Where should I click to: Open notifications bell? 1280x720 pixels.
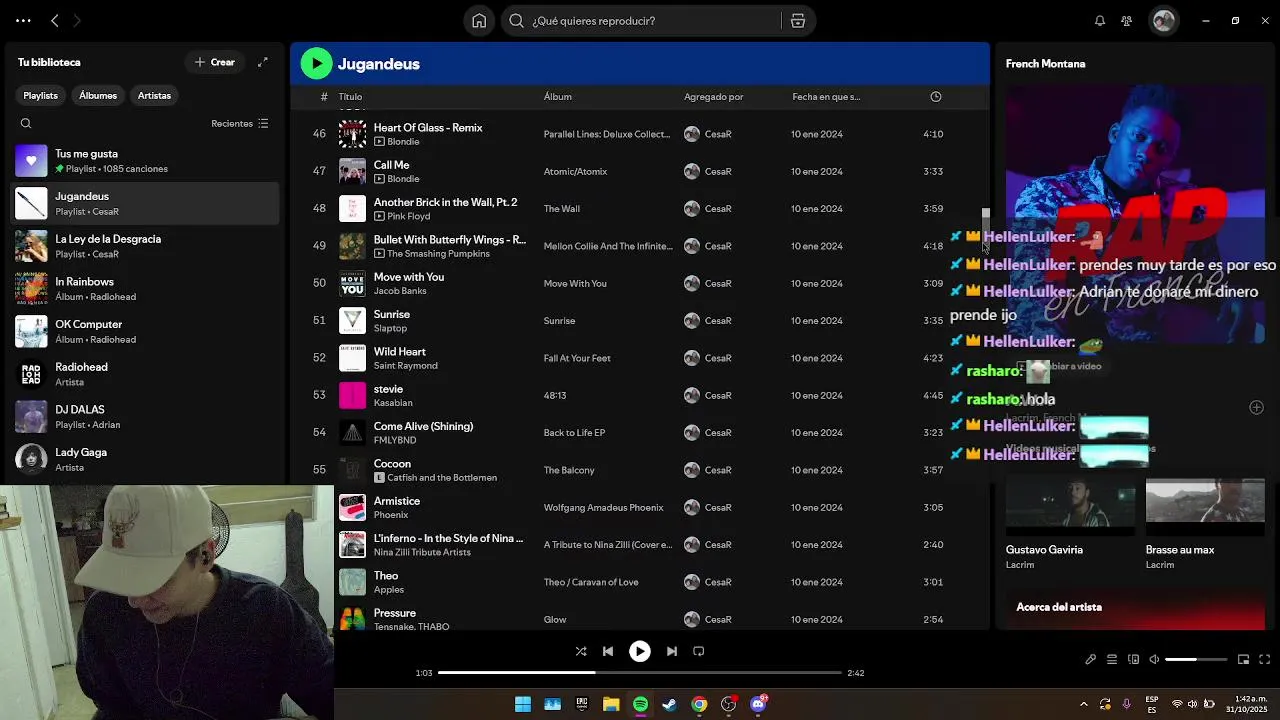click(x=1100, y=21)
